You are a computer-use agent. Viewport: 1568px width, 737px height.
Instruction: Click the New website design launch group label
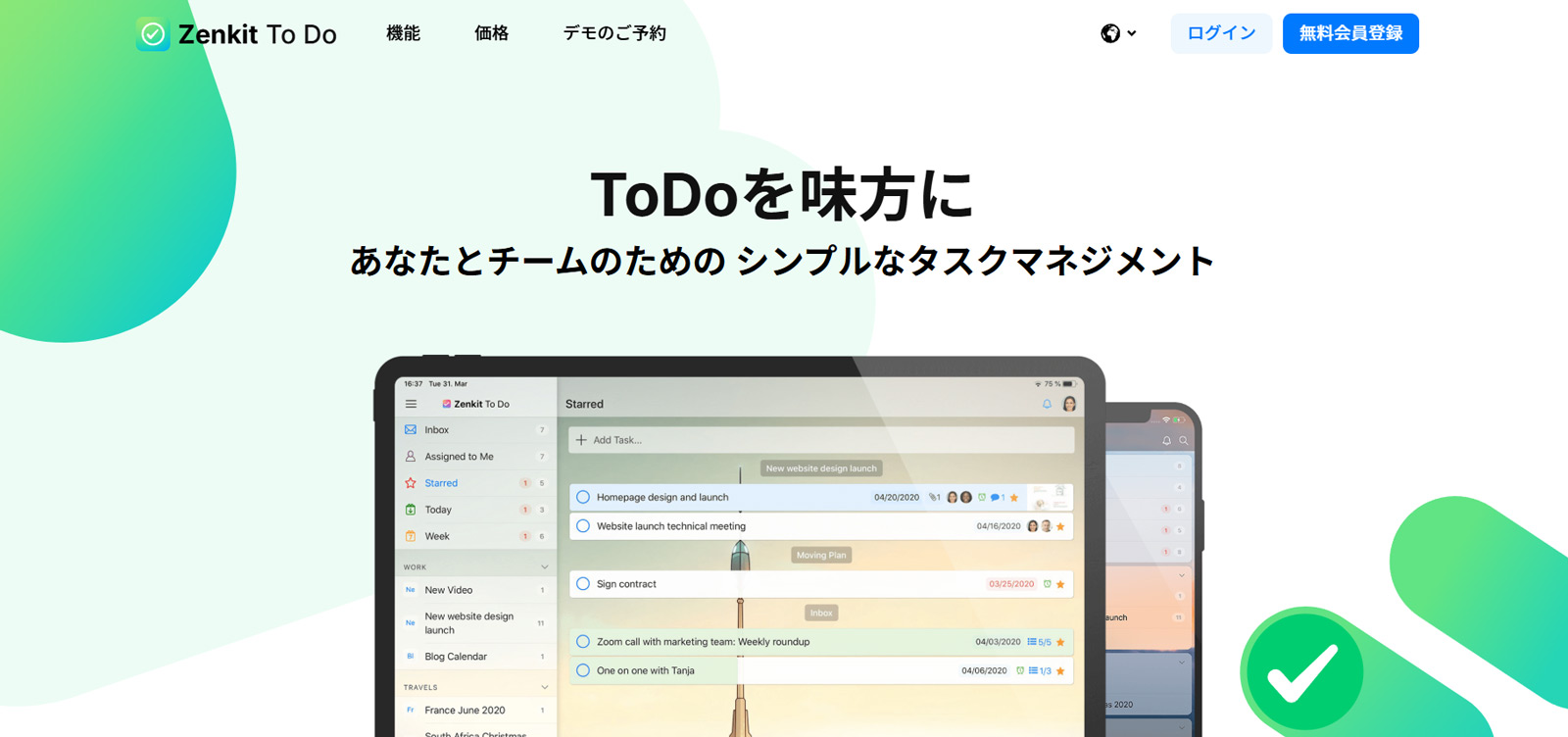pyautogui.click(x=821, y=468)
